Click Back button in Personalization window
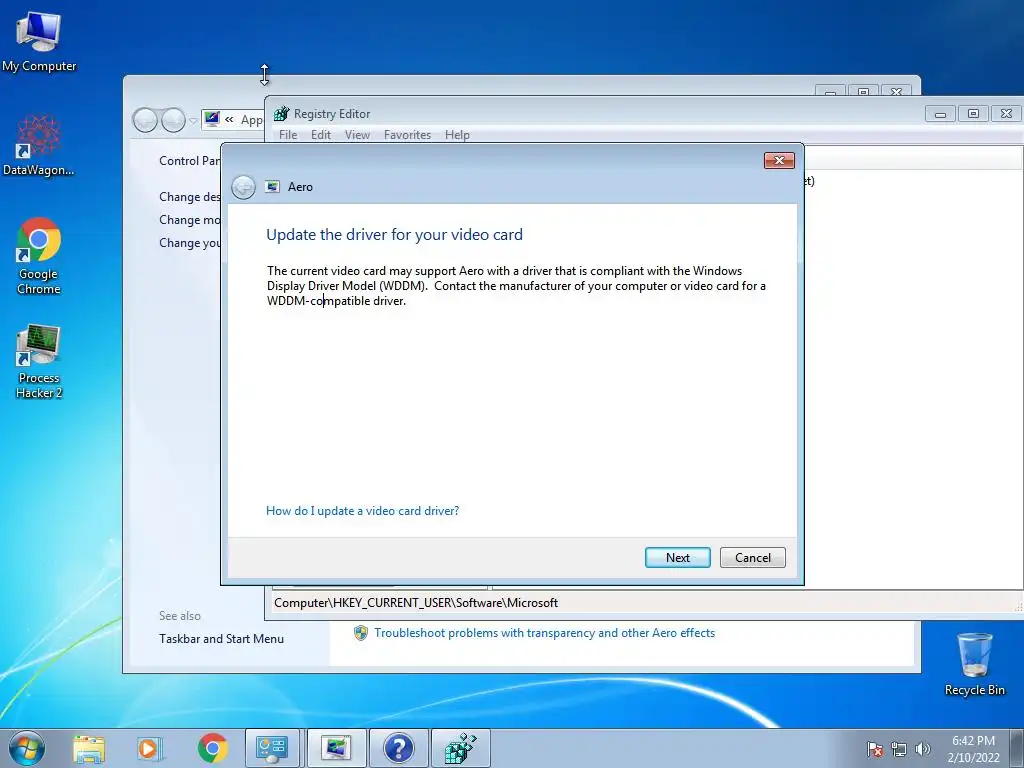 [x=145, y=120]
